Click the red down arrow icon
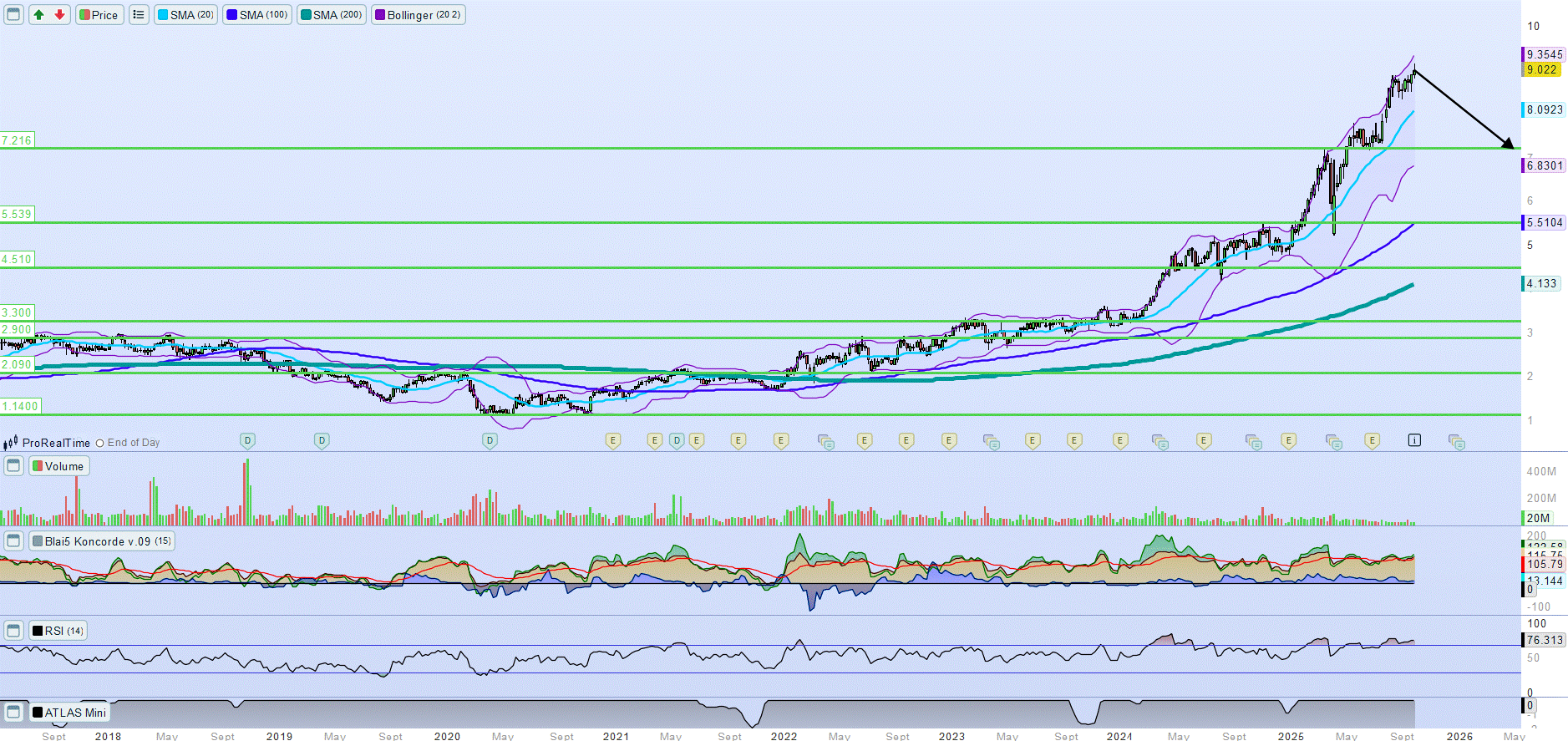This screenshot has height=741, width=1568. [x=60, y=15]
